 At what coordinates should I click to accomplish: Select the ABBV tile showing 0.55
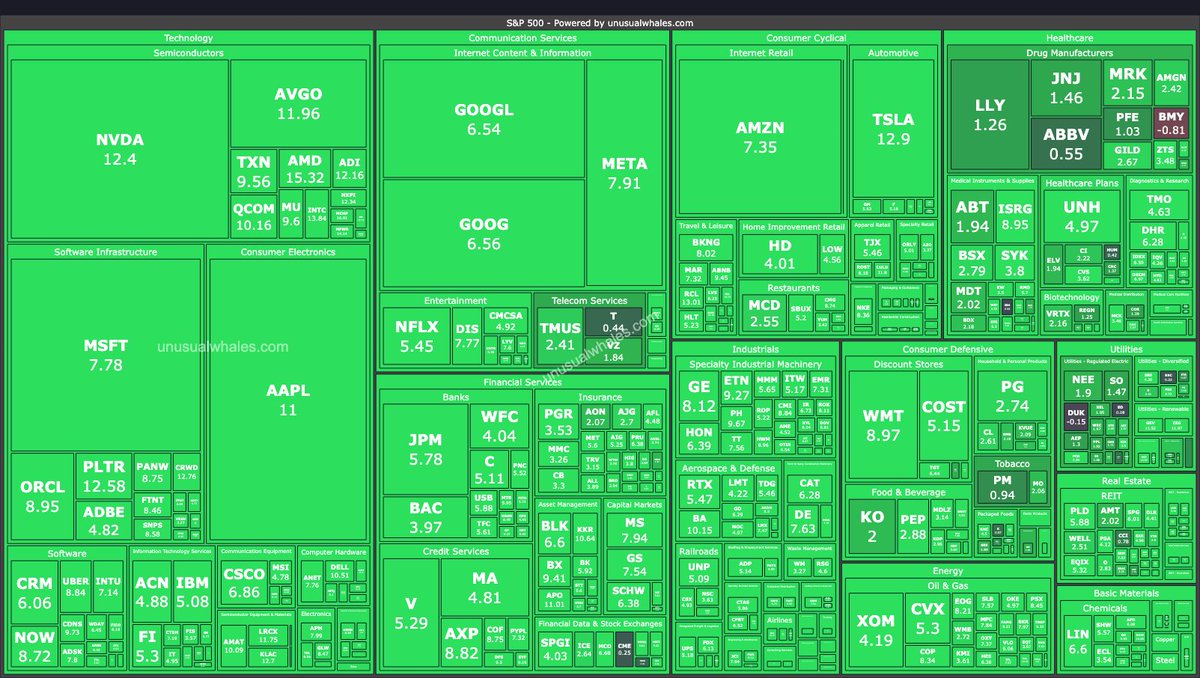(1066, 145)
